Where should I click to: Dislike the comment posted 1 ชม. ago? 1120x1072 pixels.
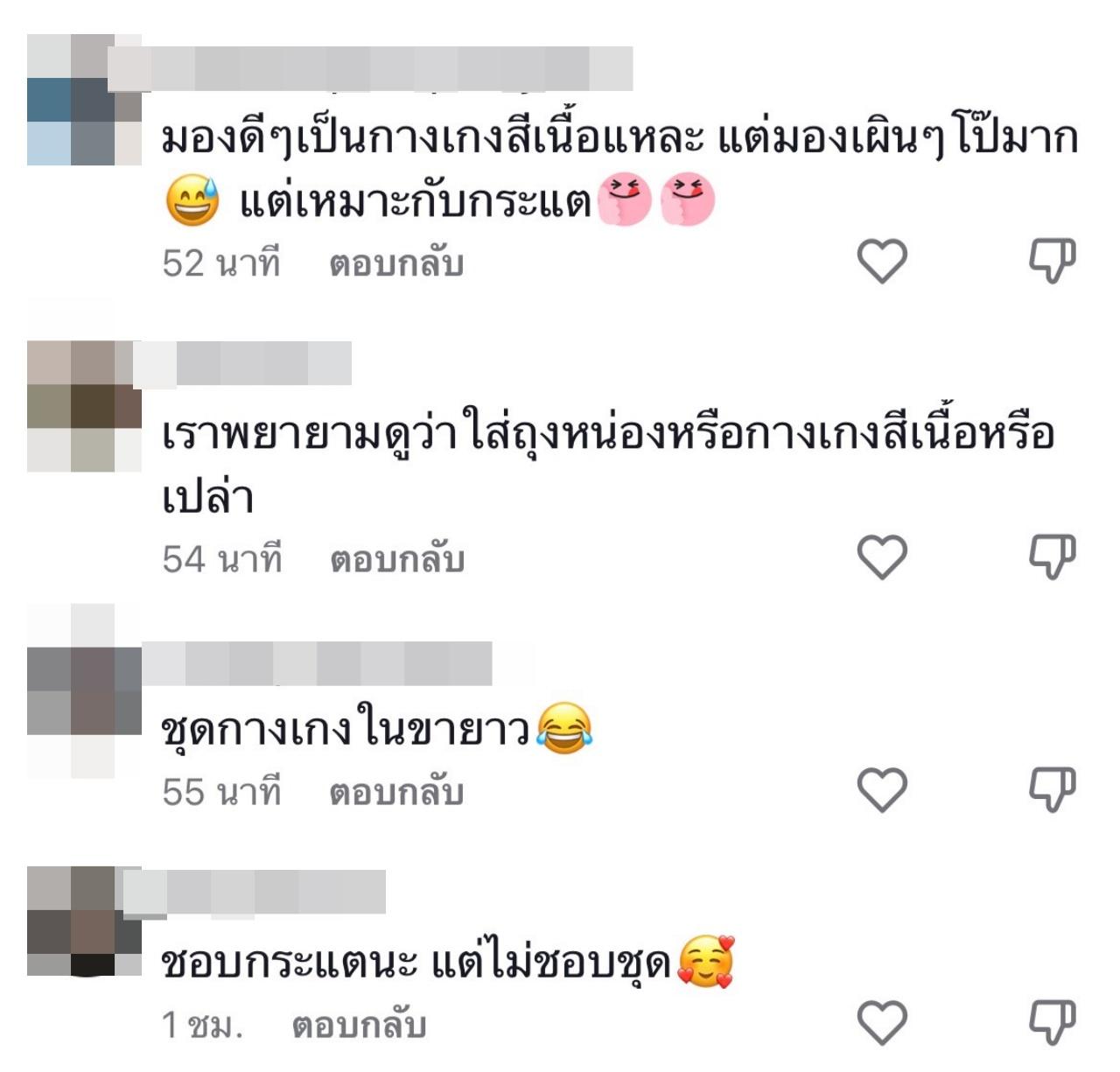click(x=1051, y=1021)
